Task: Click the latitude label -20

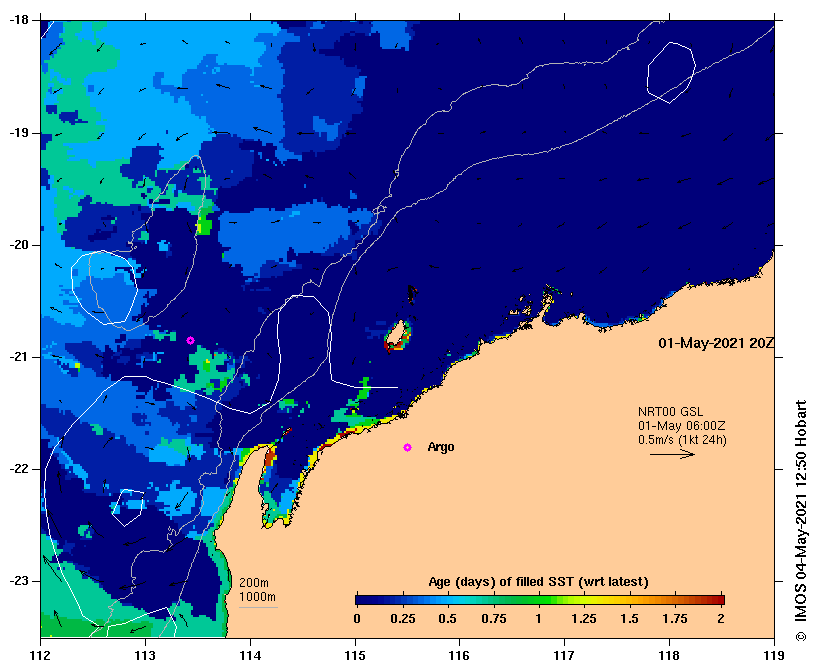Action: pos(18,245)
